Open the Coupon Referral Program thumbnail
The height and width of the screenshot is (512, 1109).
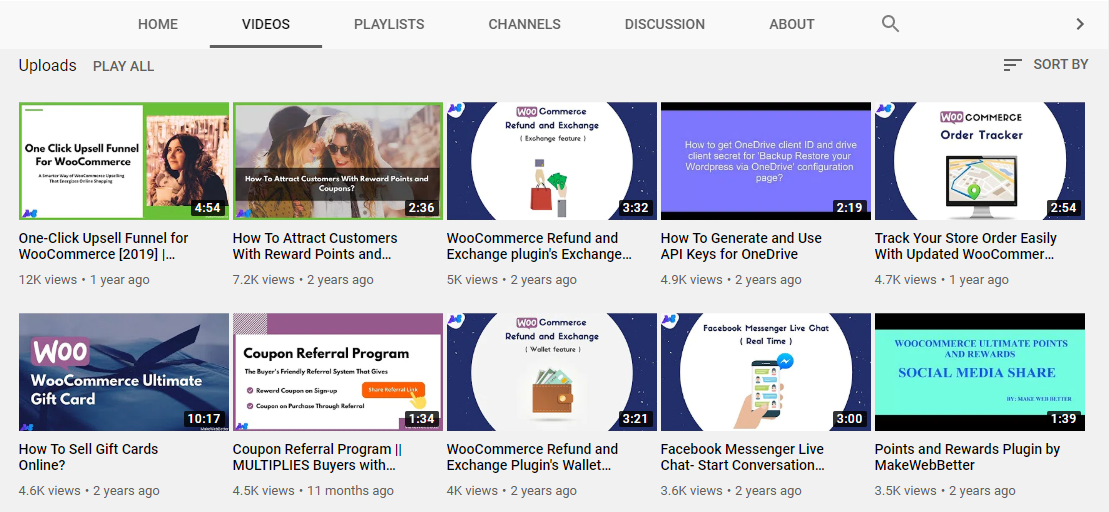tap(338, 372)
